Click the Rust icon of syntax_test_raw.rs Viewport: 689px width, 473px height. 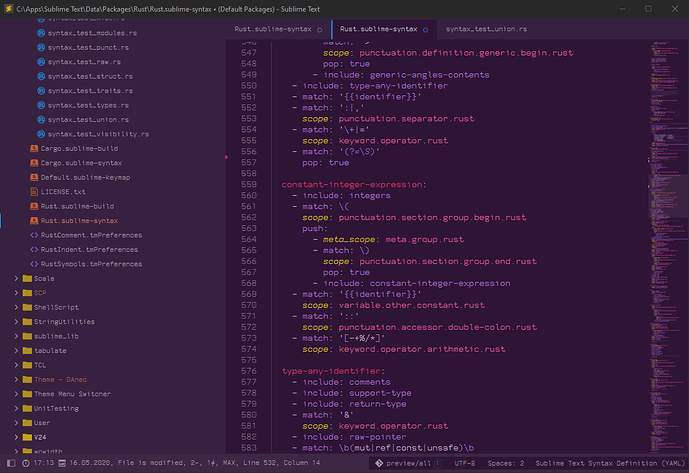[x=41, y=62]
